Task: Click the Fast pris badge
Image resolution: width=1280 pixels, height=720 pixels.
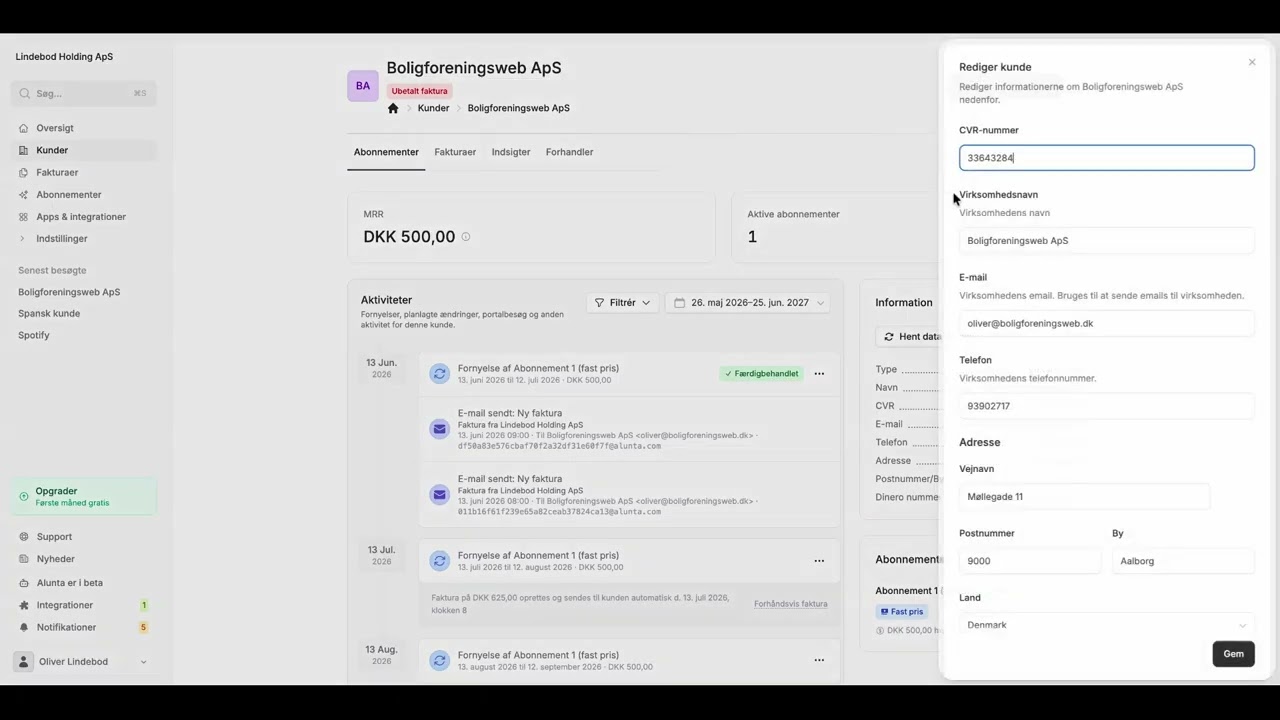Action: 901,611
